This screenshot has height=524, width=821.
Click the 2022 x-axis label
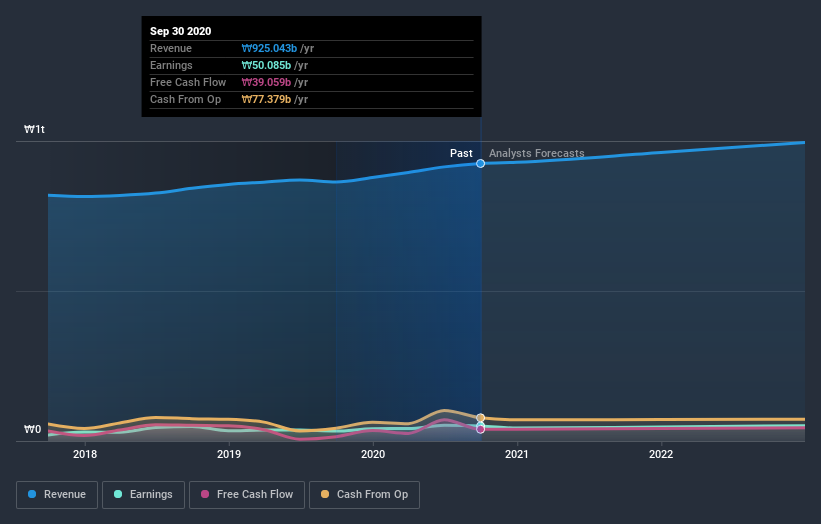tap(661, 454)
